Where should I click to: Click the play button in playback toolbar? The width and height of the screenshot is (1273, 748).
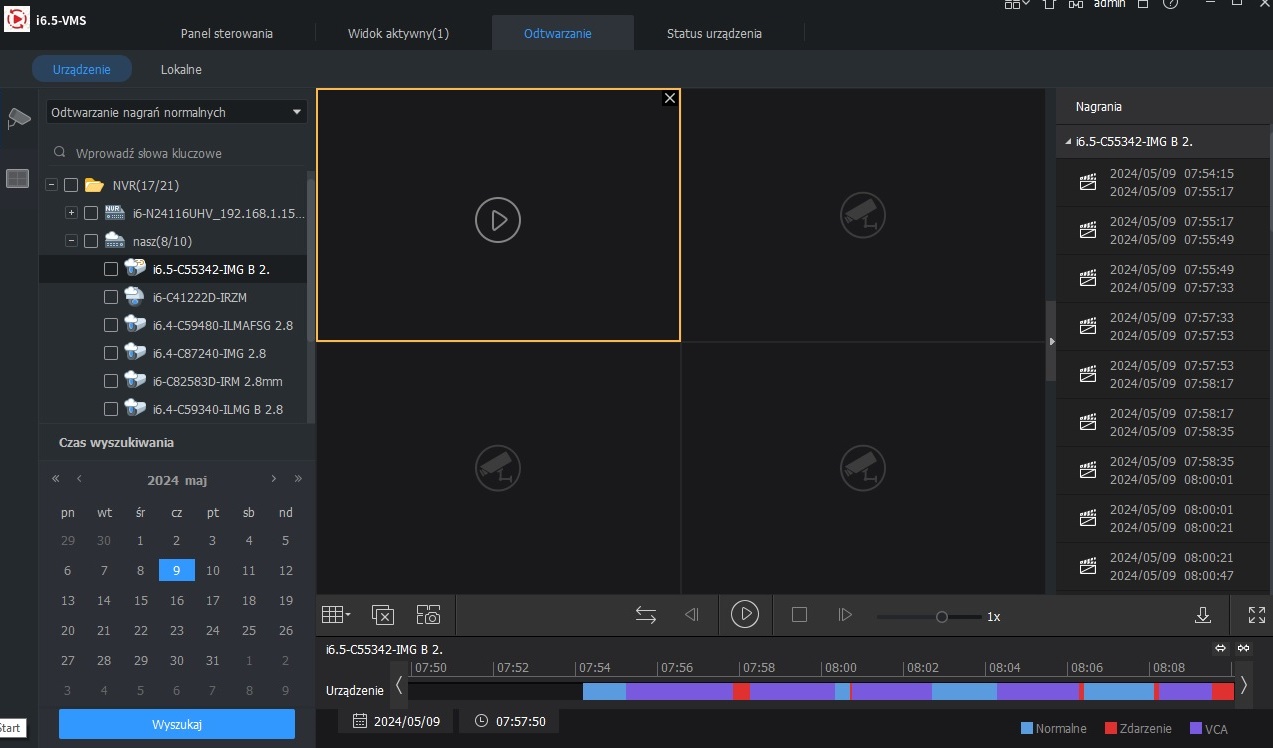coord(744,614)
